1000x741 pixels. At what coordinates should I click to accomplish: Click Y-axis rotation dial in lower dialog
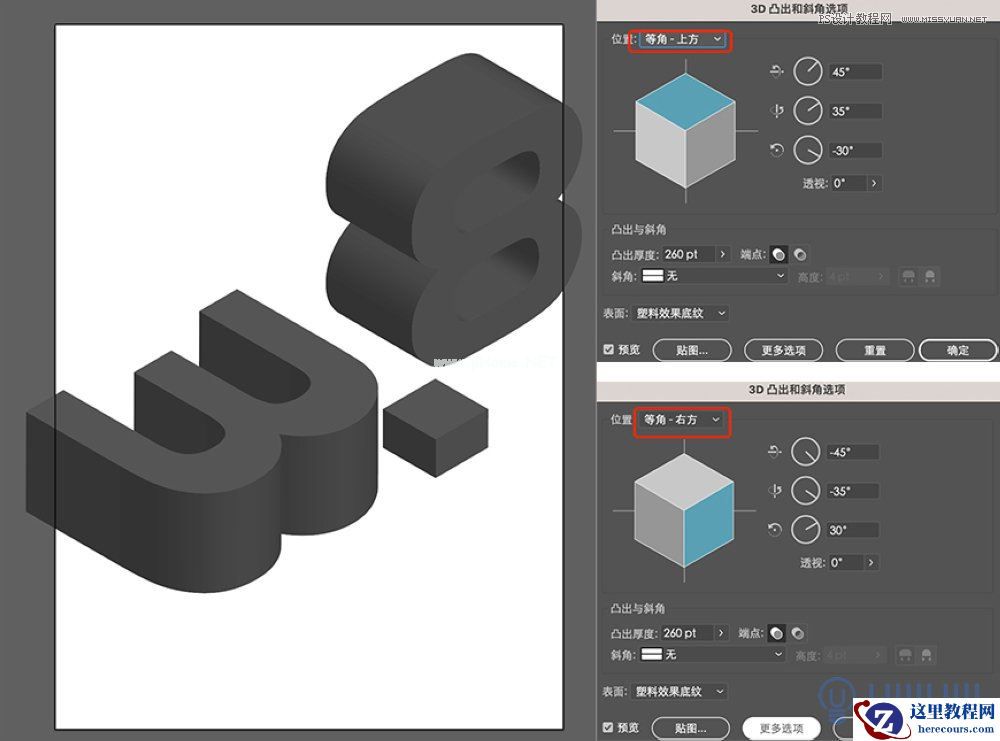tap(805, 491)
